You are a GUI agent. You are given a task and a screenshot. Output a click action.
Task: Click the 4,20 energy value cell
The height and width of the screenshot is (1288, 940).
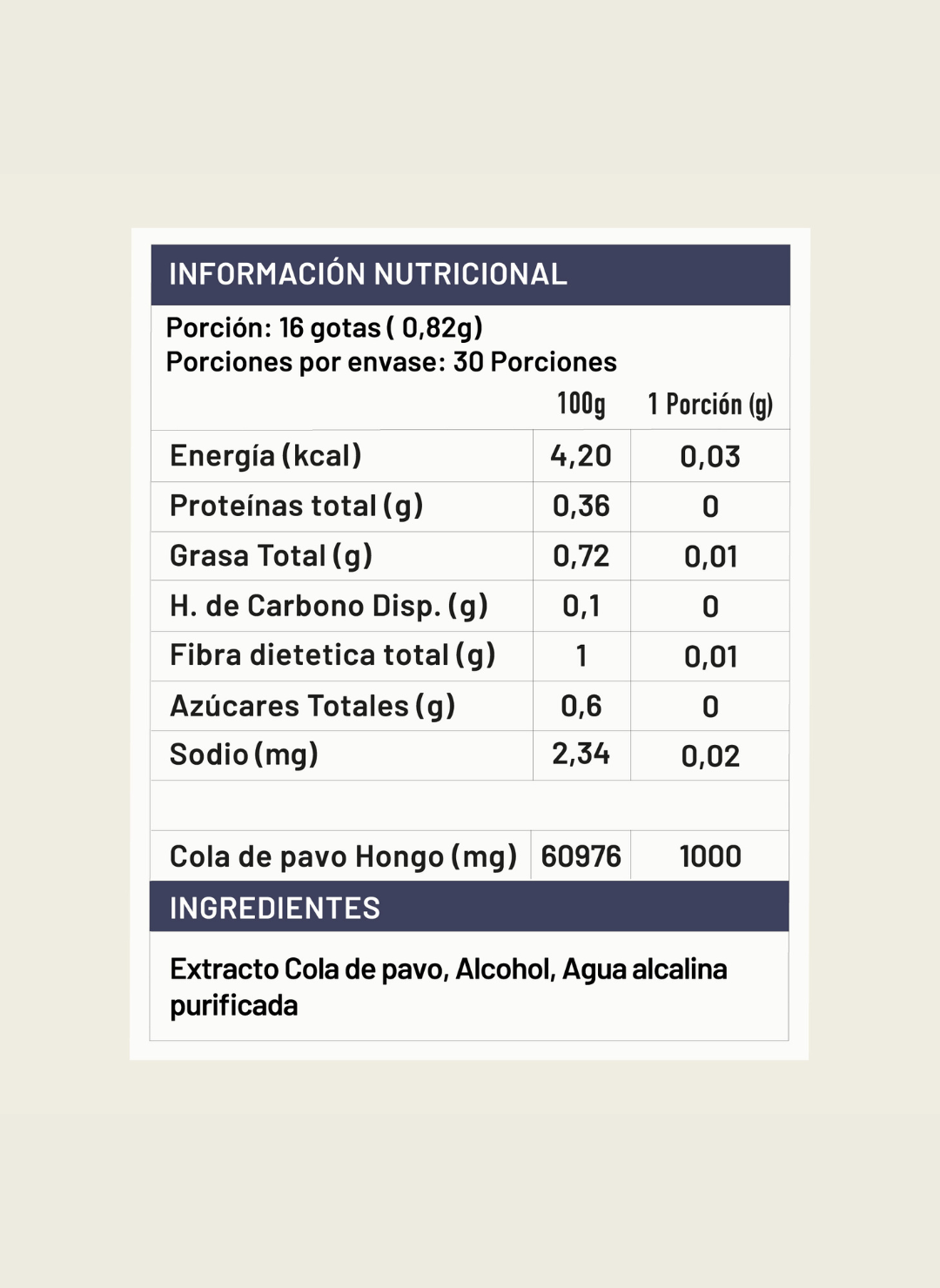(x=581, y=455)
